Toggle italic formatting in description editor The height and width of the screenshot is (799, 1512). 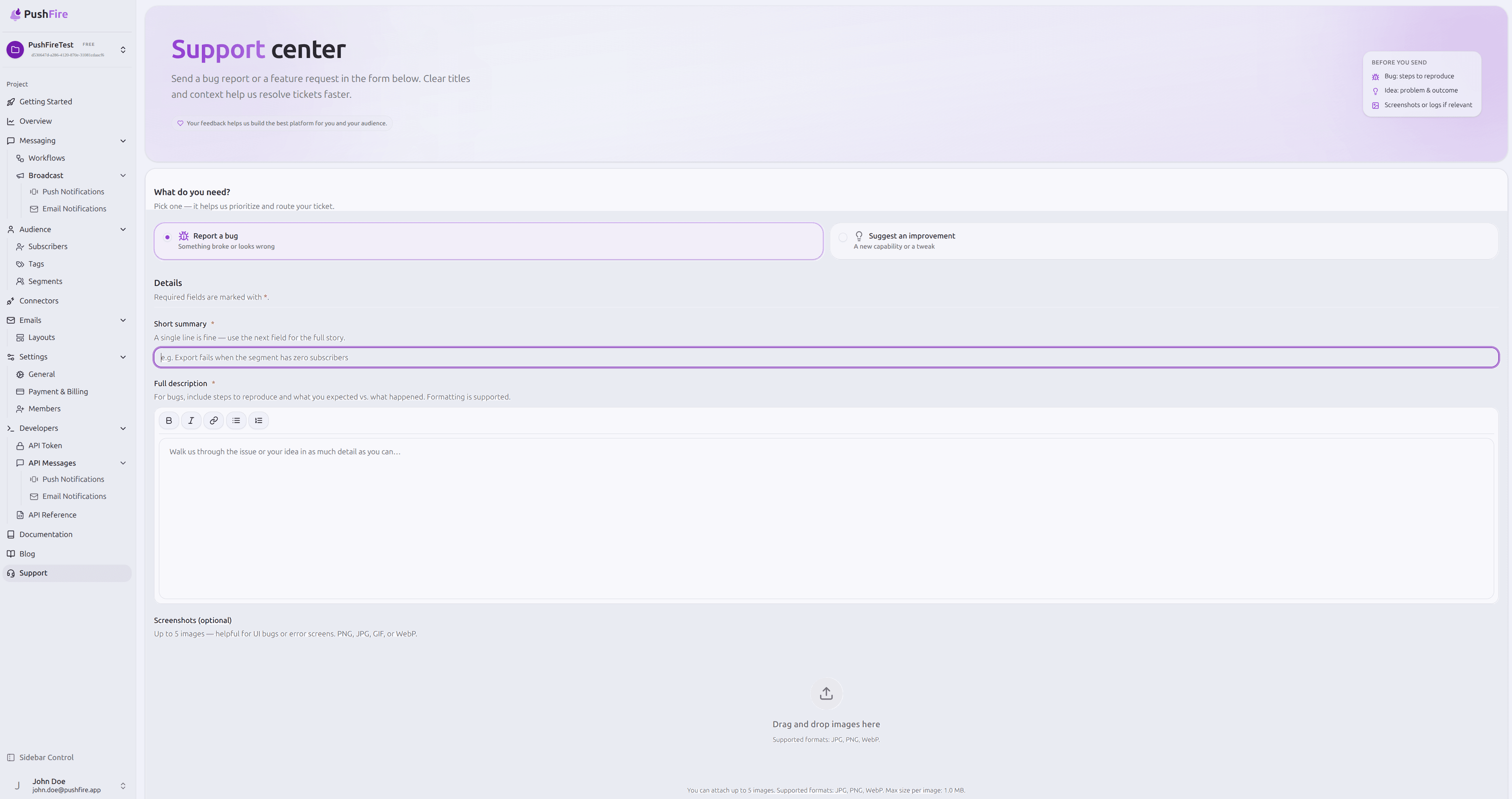(191, 420)
